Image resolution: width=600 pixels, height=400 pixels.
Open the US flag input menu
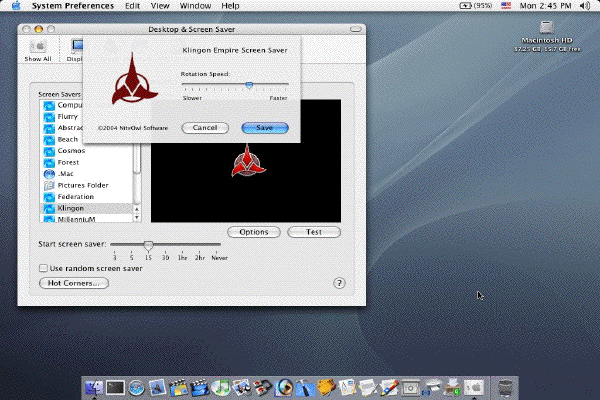506,6
